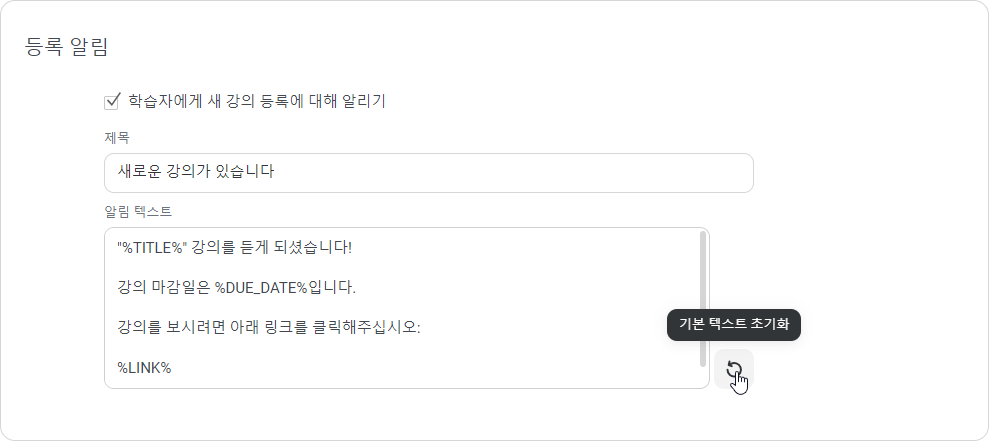Reset the notification text to default

click(x=734, y=369)
